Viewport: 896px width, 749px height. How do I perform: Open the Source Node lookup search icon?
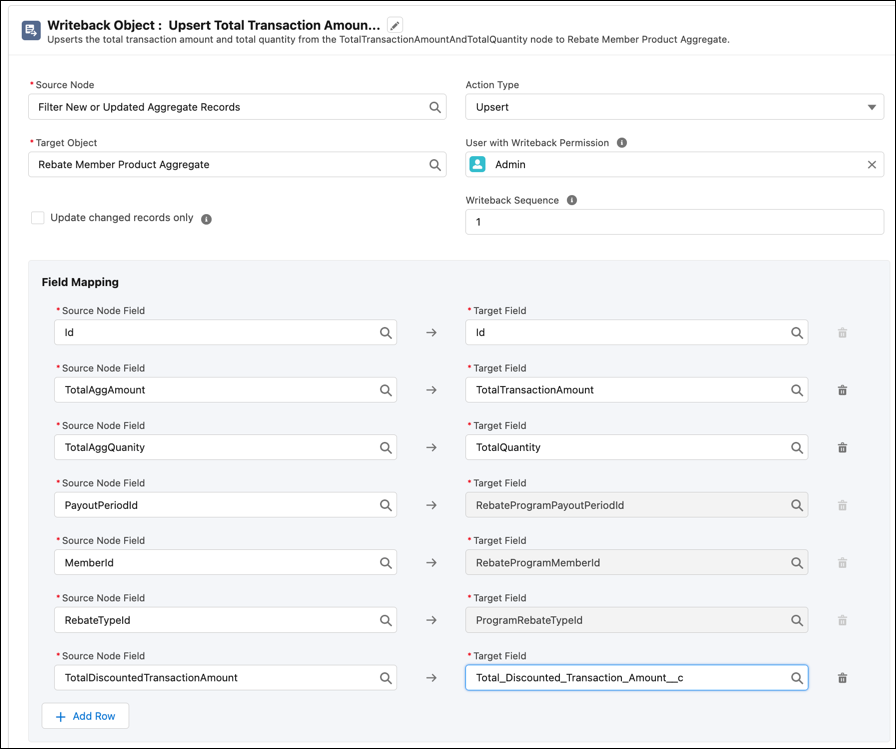point(434,107)
